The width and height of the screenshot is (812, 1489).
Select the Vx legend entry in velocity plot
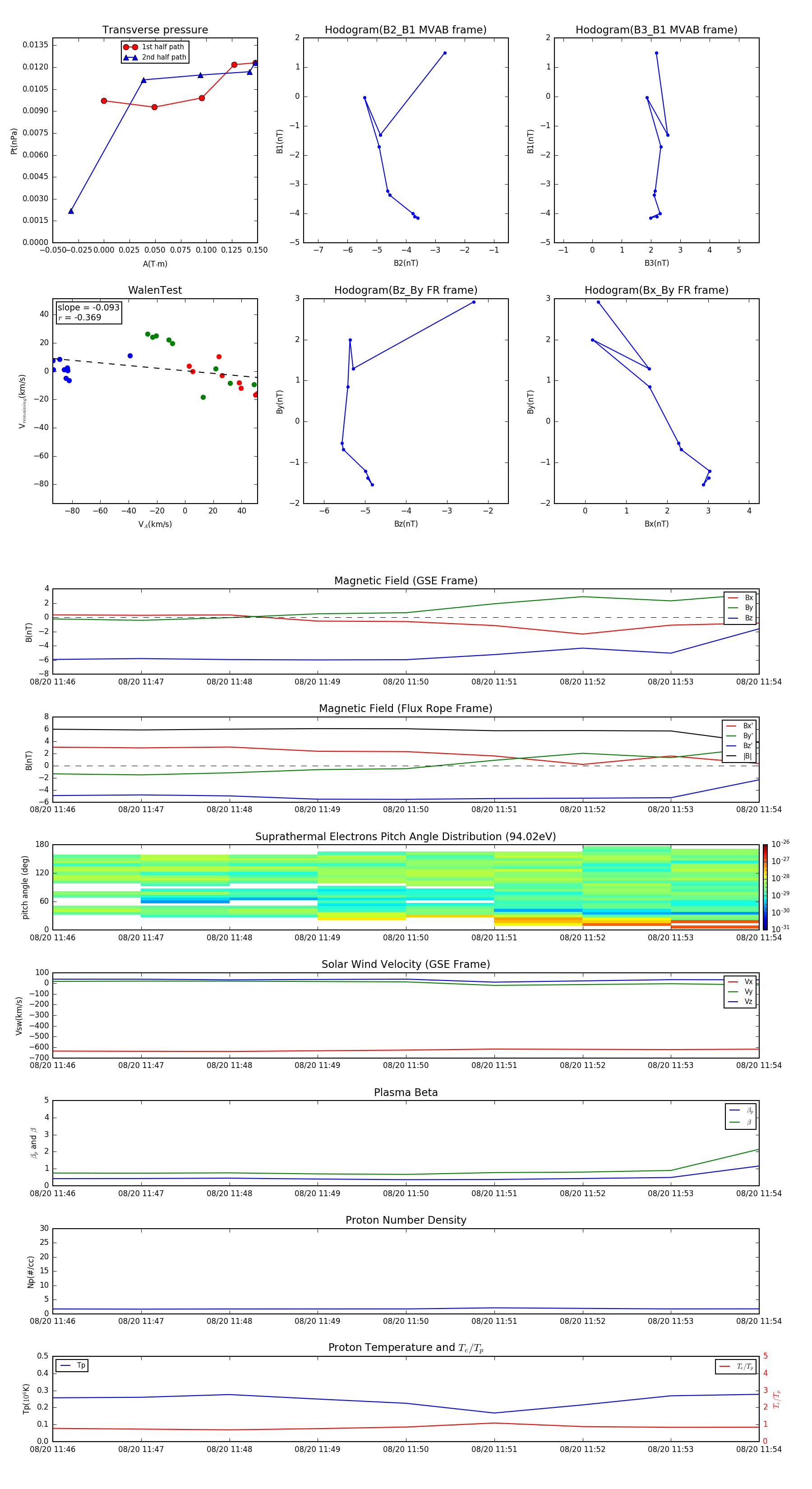(740, 981)
